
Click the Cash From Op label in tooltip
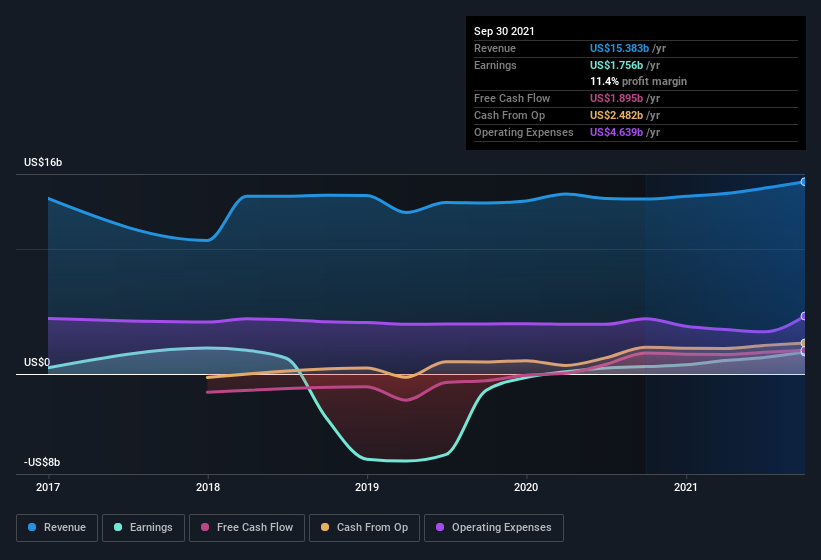tap(509, 115)
